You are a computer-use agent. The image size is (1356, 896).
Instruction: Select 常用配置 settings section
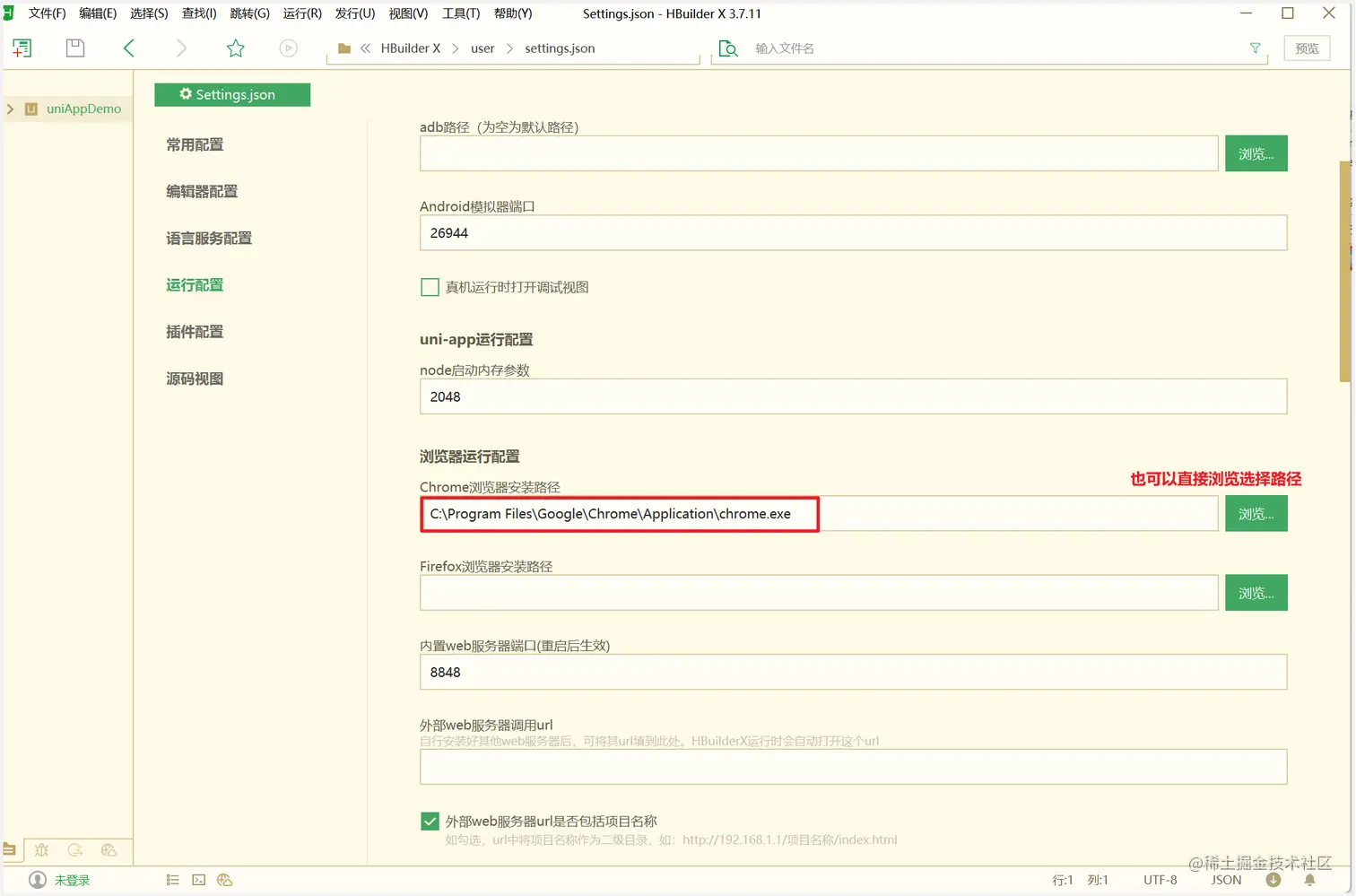coord(195,144)
